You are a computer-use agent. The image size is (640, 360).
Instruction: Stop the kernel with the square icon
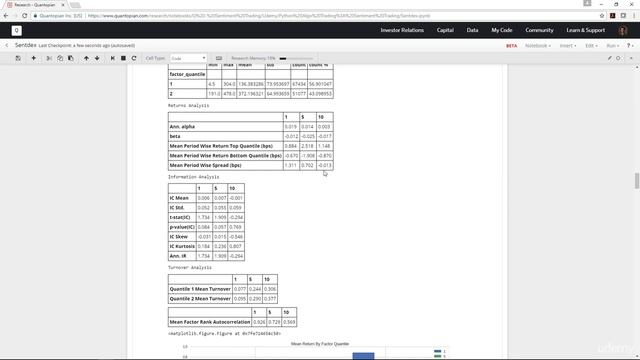(123, 58)
